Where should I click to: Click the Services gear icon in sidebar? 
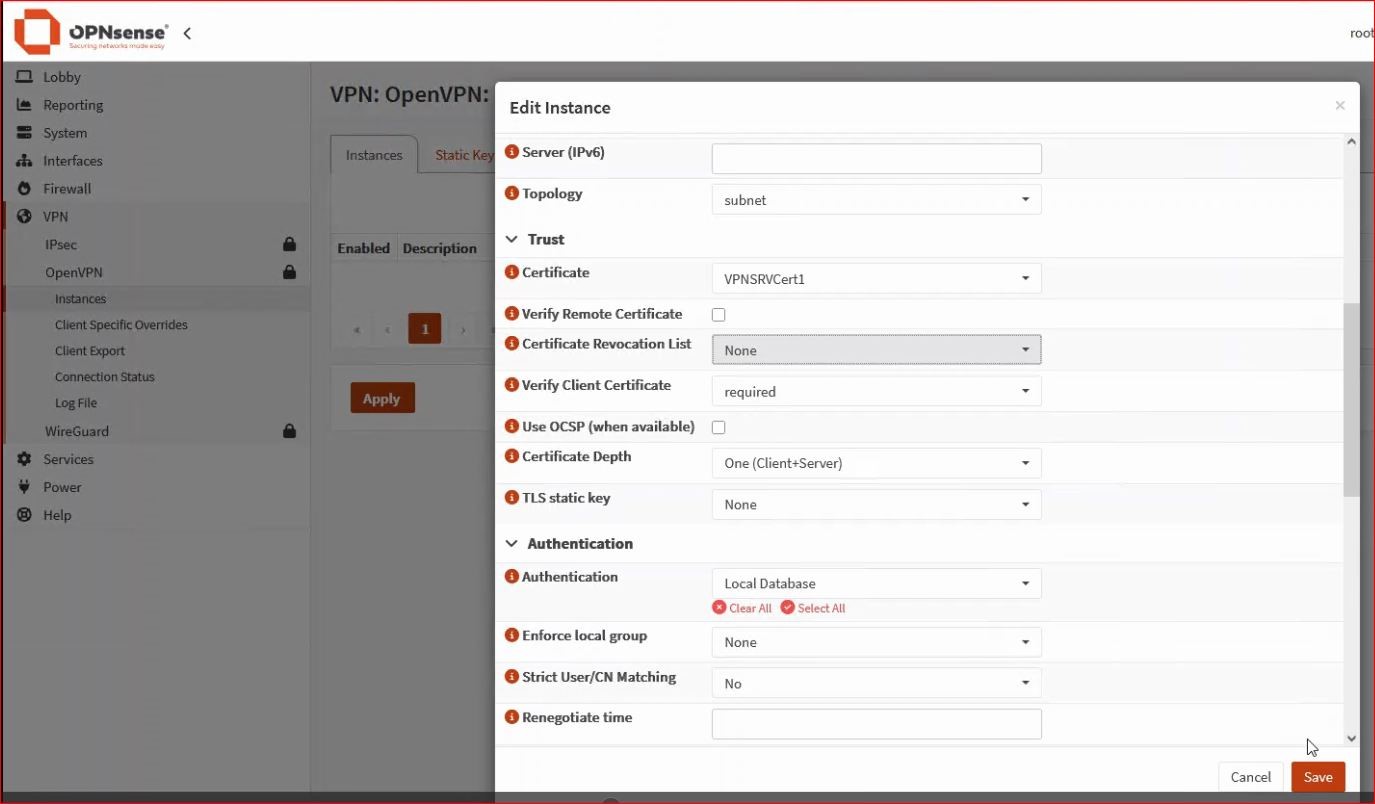[x=24, y=459]
